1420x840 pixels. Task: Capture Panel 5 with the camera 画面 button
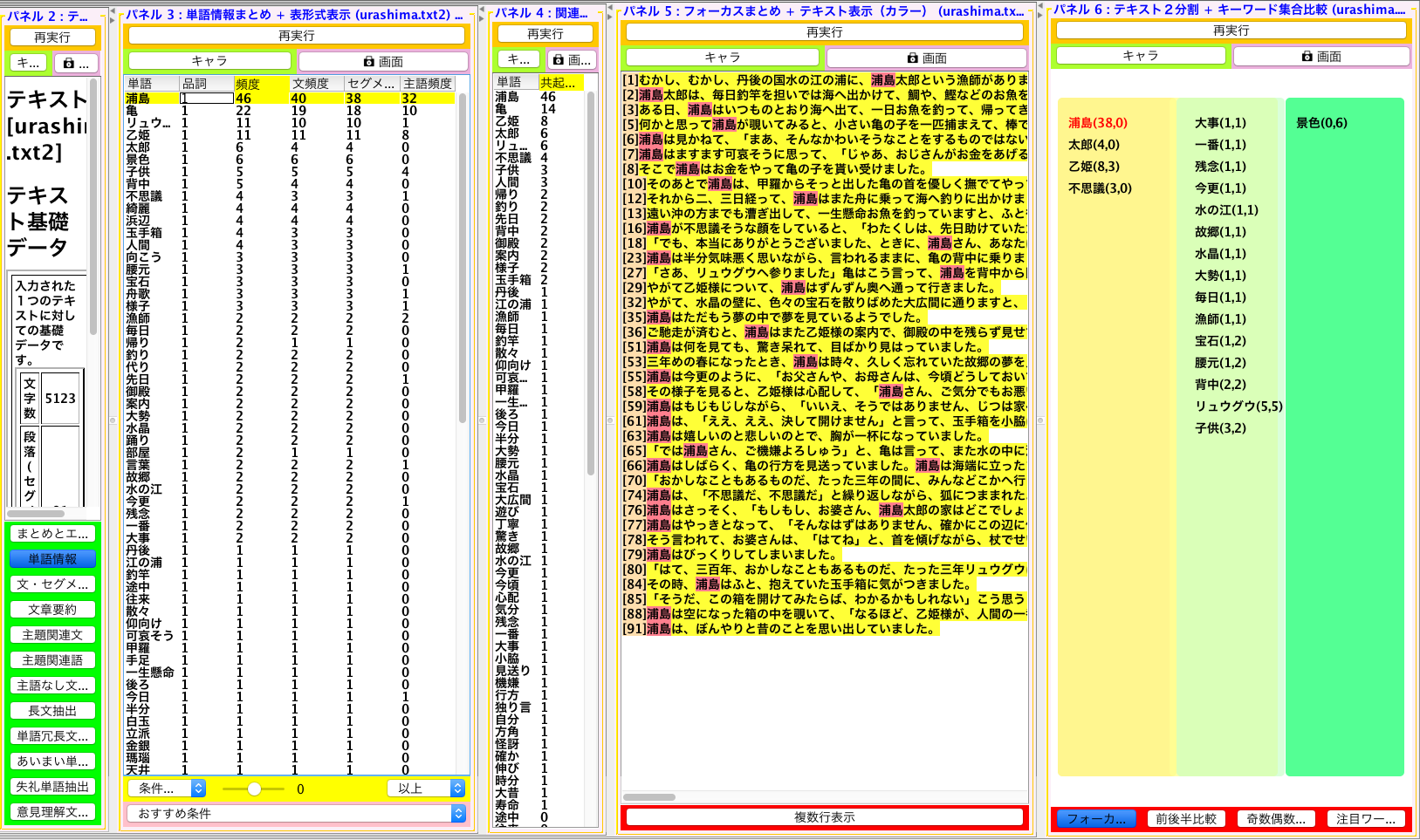click(x=927, y=58)
